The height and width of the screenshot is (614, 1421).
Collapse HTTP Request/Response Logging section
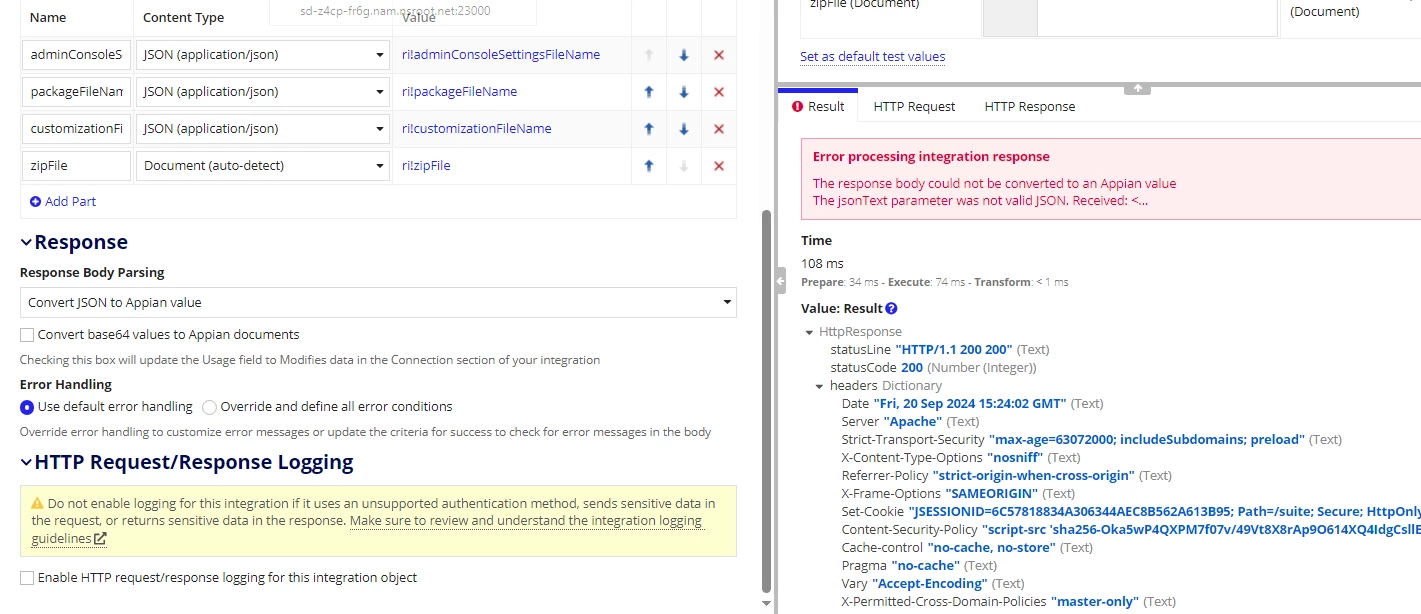[26, 462]
